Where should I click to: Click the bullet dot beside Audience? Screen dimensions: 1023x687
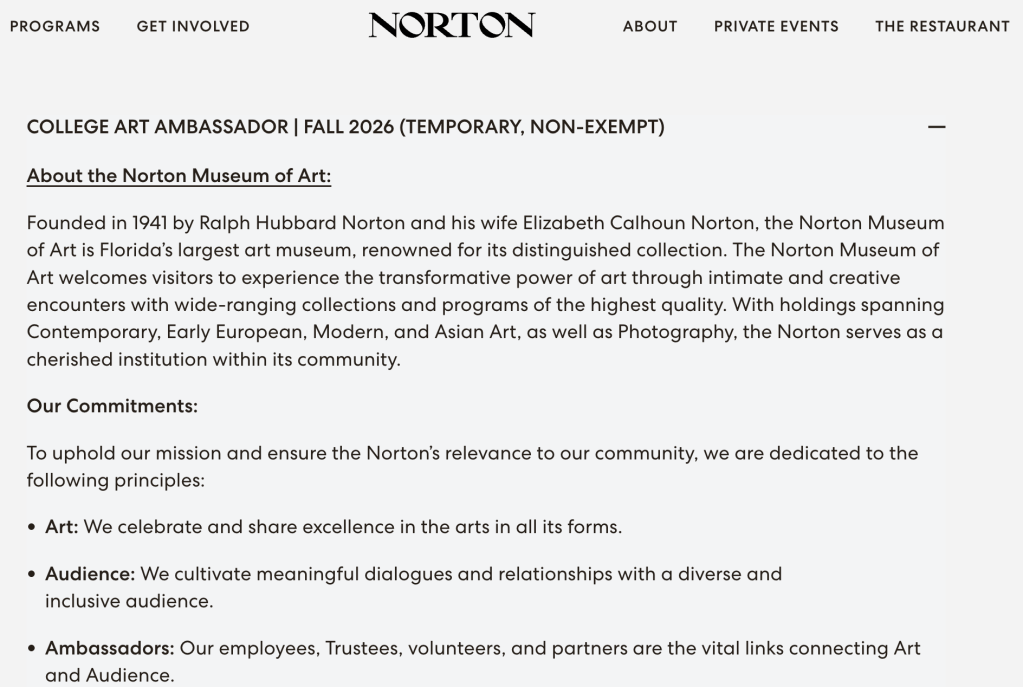click(x=31, y=574)
